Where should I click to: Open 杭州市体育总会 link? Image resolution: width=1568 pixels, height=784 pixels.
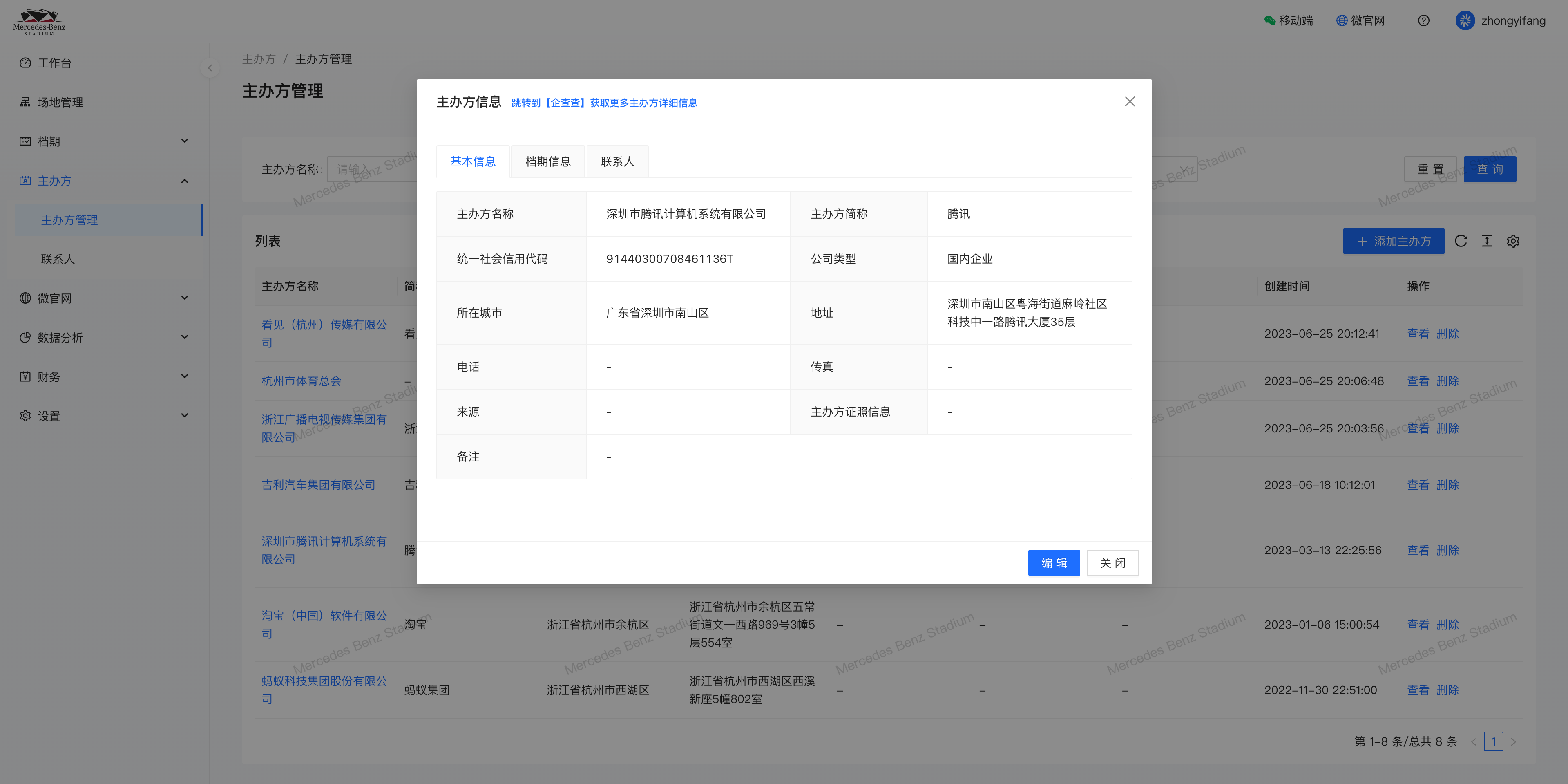(x=302, y=381)
